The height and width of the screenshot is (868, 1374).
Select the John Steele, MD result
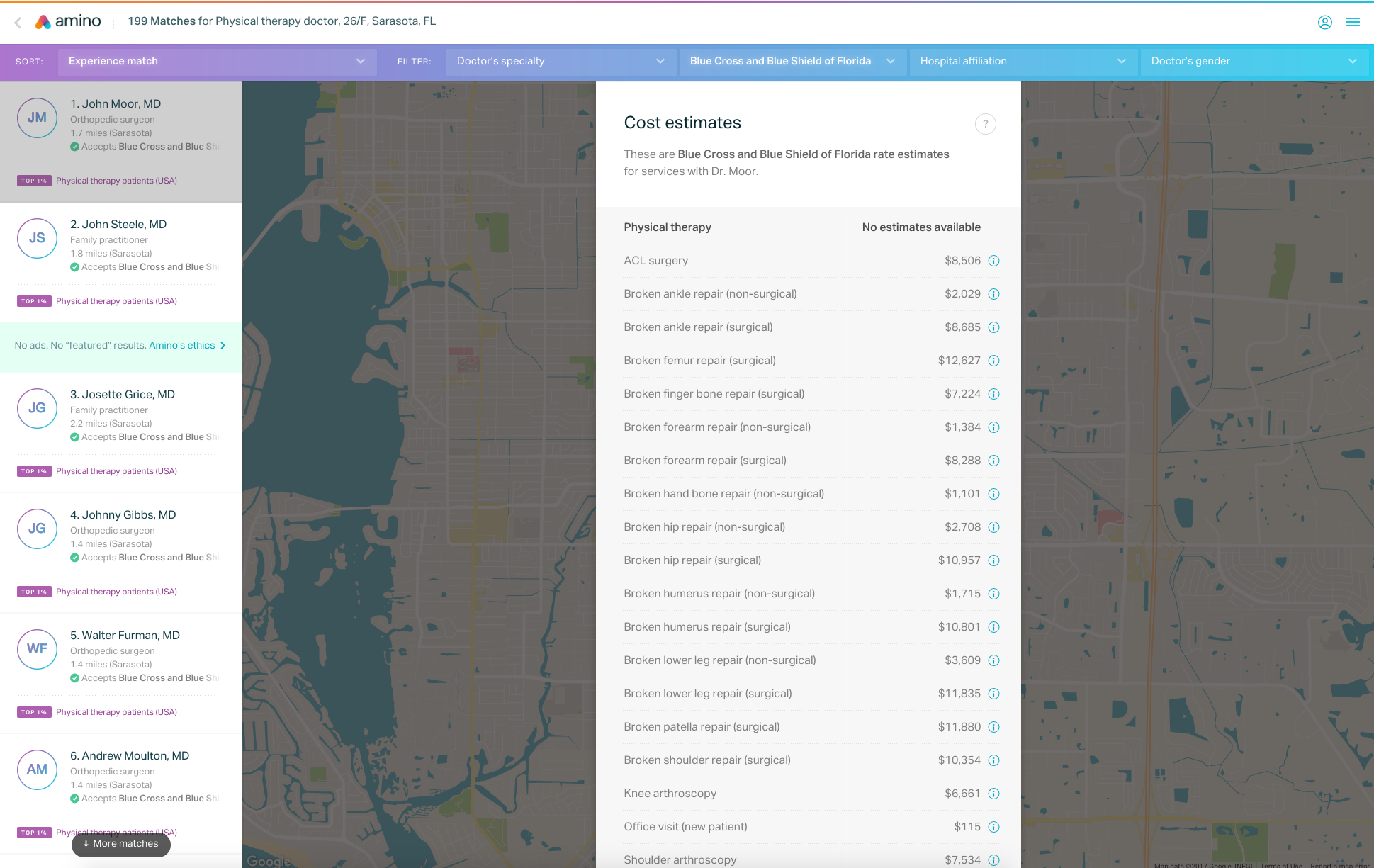[120, 262]
